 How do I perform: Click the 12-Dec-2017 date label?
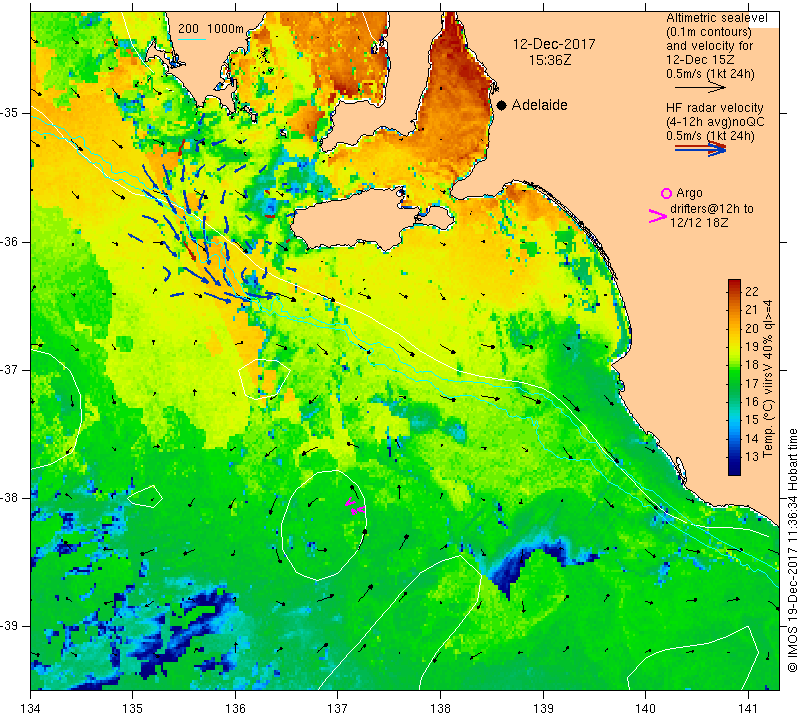[554, 44]
